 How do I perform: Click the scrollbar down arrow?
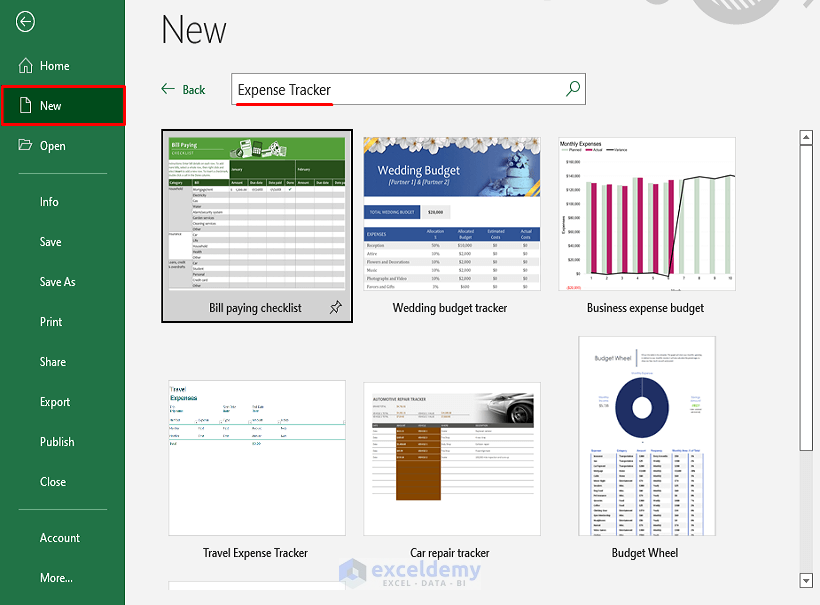click(806, 580)
